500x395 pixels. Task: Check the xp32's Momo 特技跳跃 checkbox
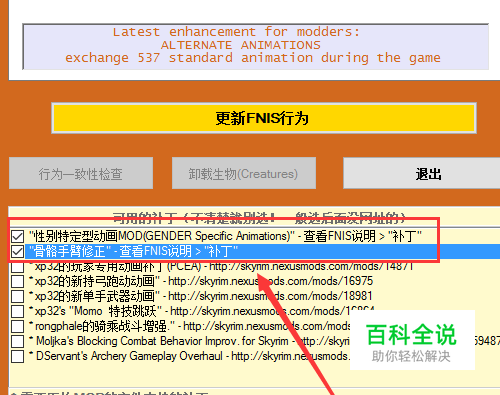pos(17,311)
